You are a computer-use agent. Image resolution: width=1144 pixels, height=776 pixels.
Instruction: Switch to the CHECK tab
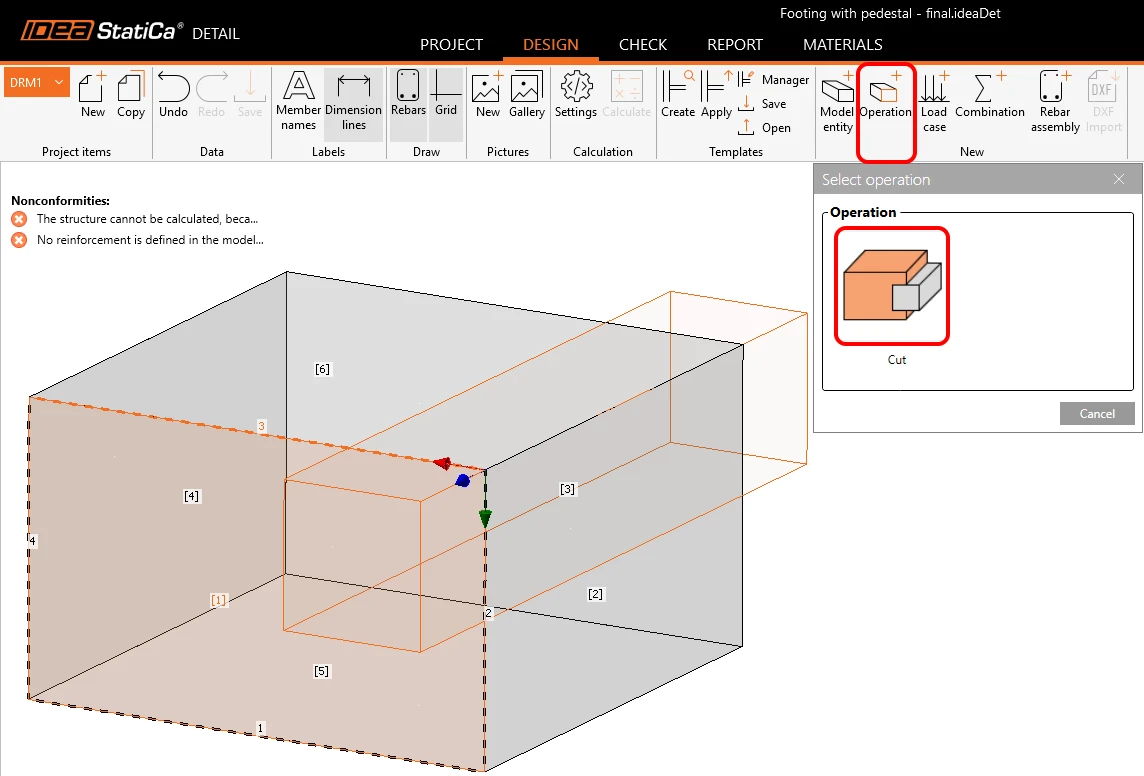pyautogui.click(x=643, y=44)
